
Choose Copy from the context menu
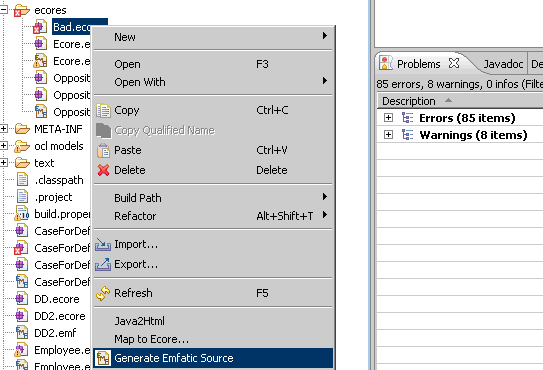tap(213, 110)
